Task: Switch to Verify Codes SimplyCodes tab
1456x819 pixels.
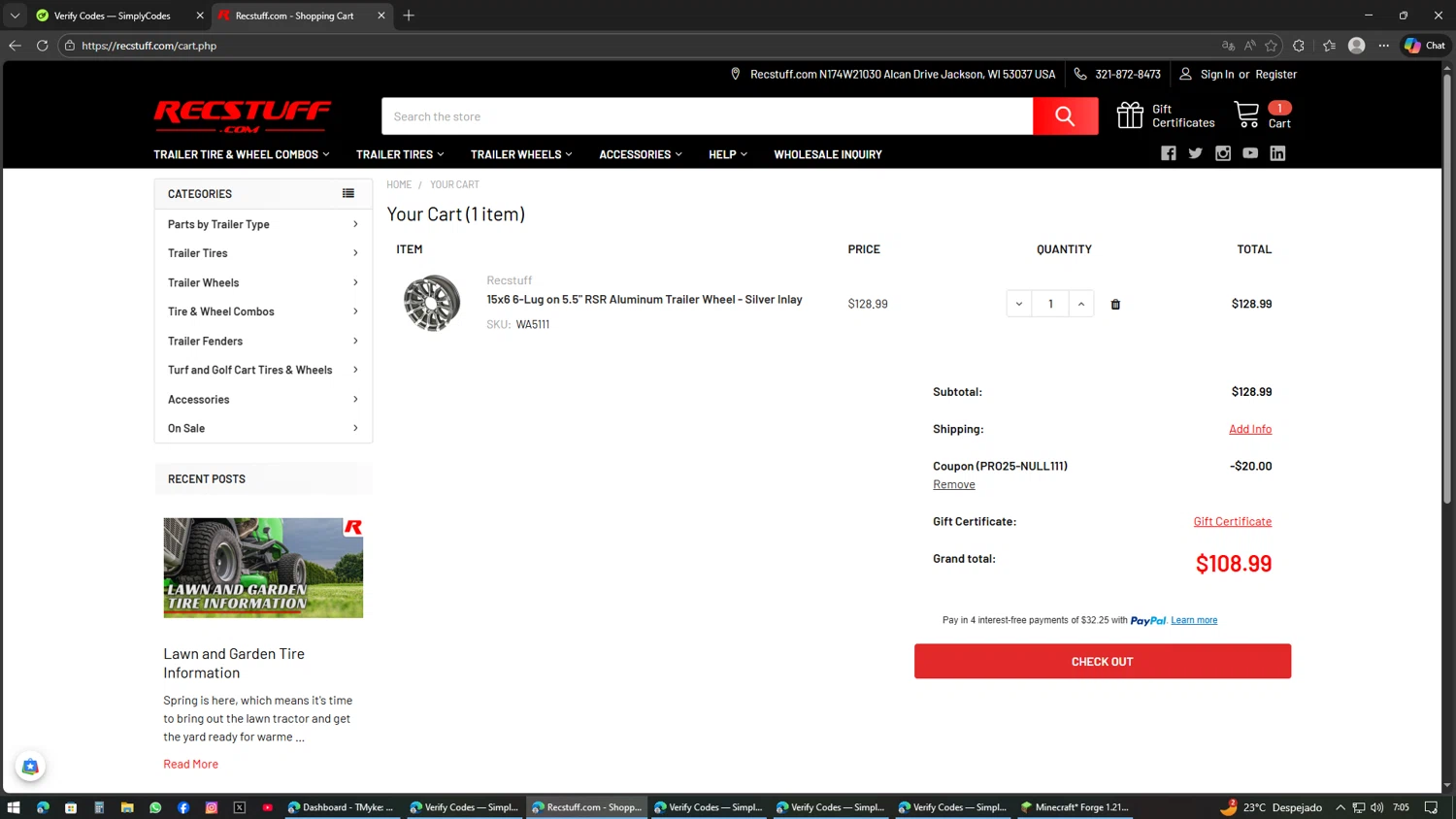Action: (113, 16)
